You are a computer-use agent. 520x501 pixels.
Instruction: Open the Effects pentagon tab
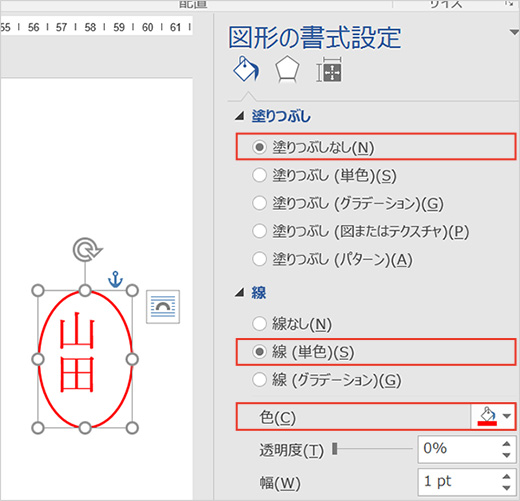click(x=287, y=69)
